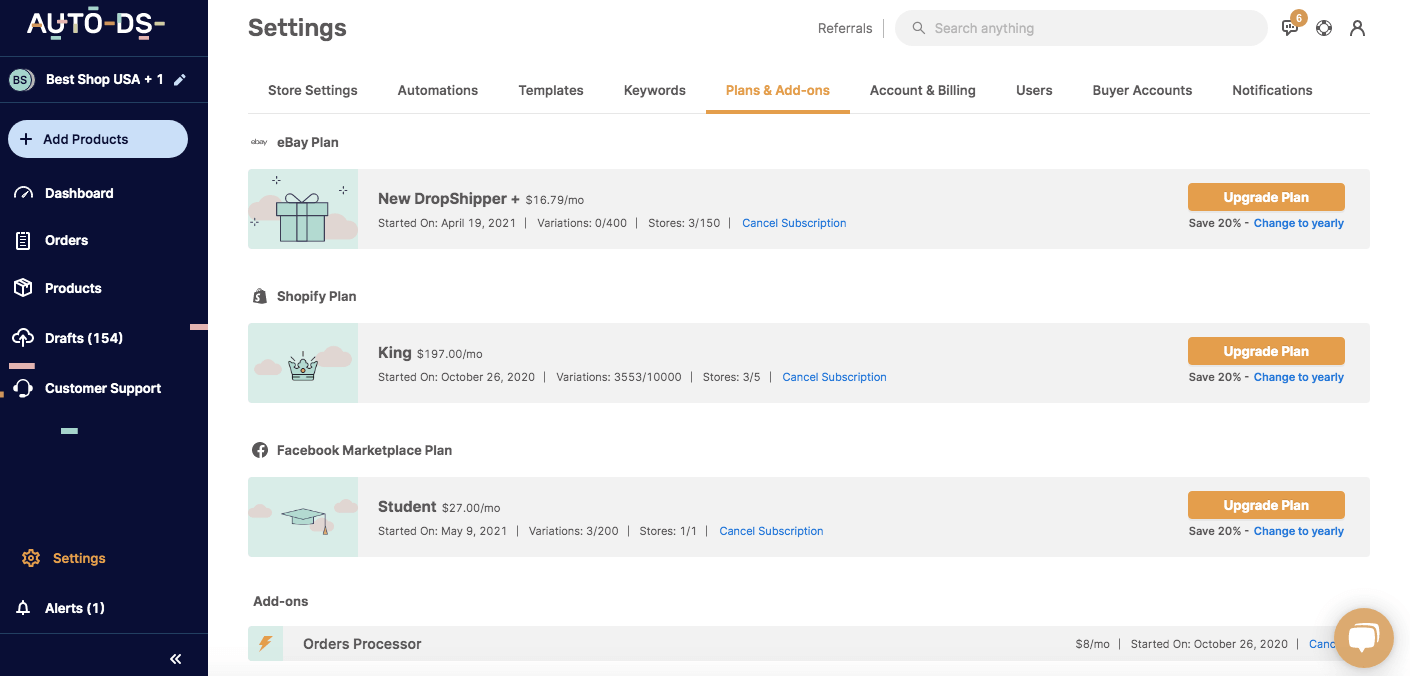Screen dimensions: 1410x676
Task: Select Settings in the sidebar
Action: click(x=79, y=558)
